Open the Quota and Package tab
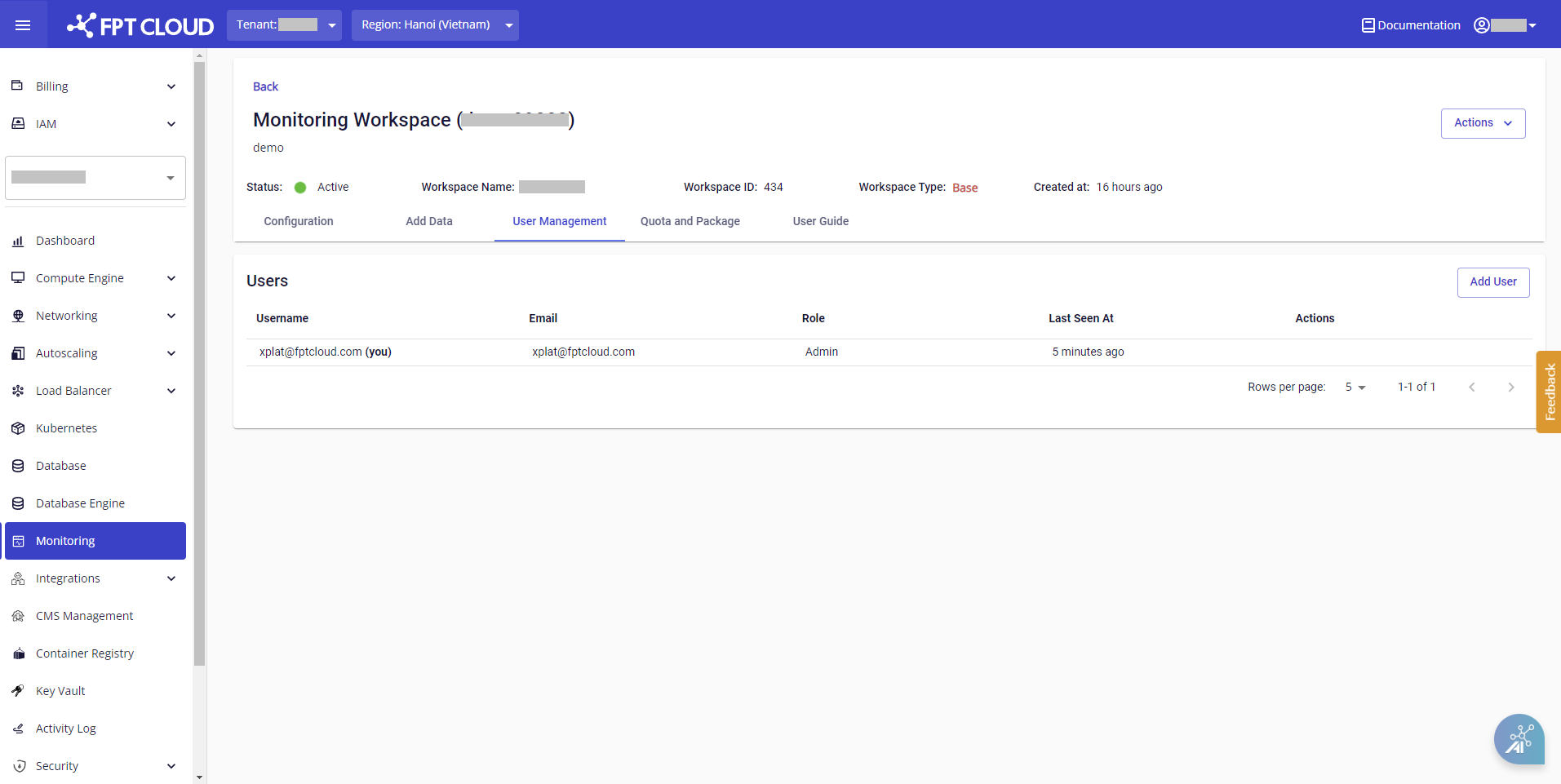The image size is (1561, 784). click(690, 221)
